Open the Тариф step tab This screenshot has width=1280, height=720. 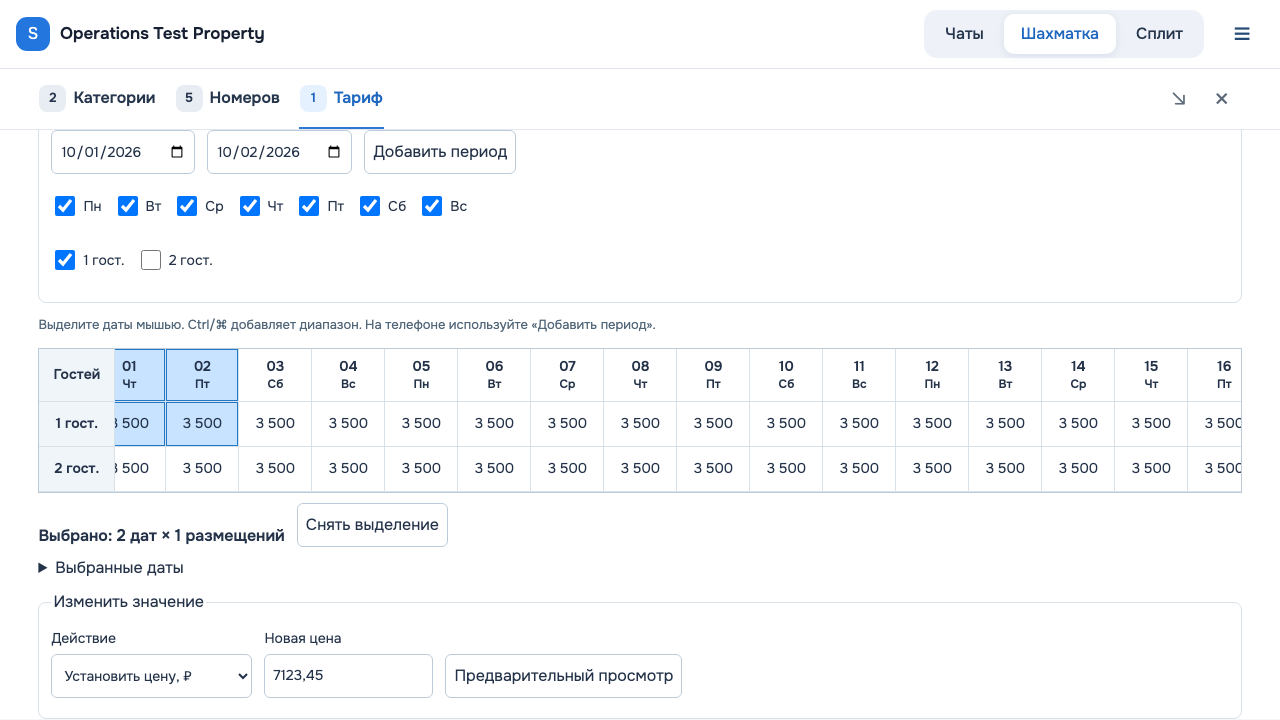point(341,98)
